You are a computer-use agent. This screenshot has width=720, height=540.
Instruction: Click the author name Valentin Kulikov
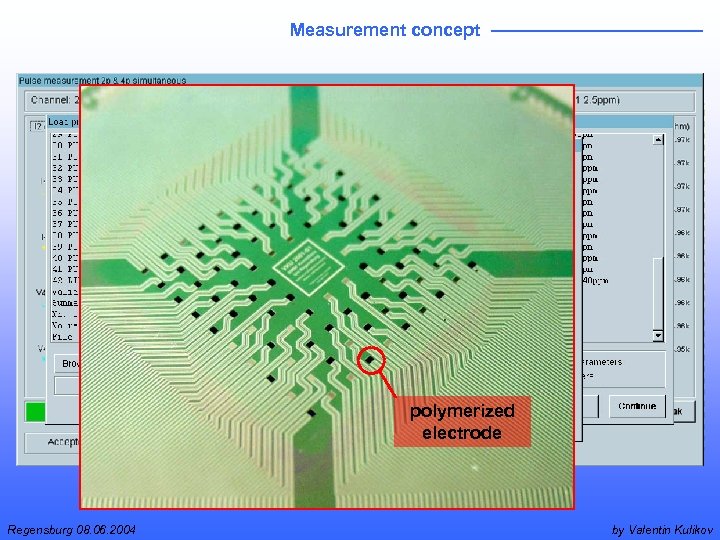670,529
